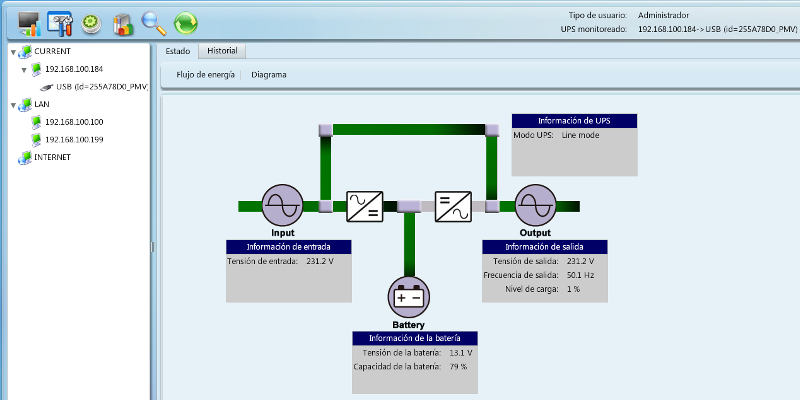Viewport: 800px width, 400px height.
Task: Click the globe icon beside LAN
Action: (24, 105)
